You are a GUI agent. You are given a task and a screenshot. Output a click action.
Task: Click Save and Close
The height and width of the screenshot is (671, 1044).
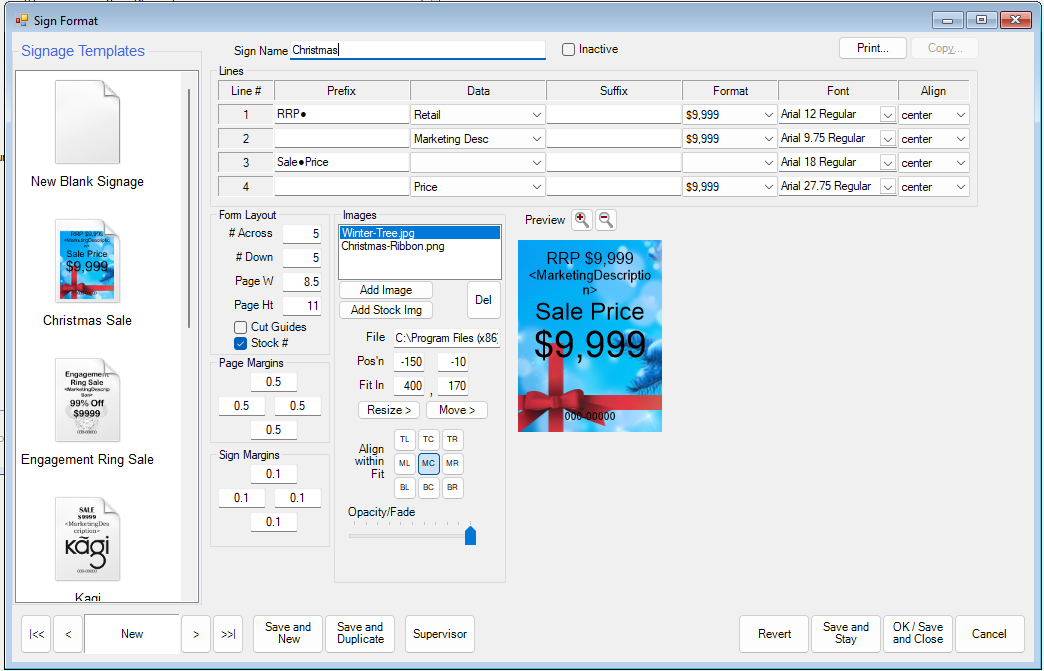coord(917,633)
